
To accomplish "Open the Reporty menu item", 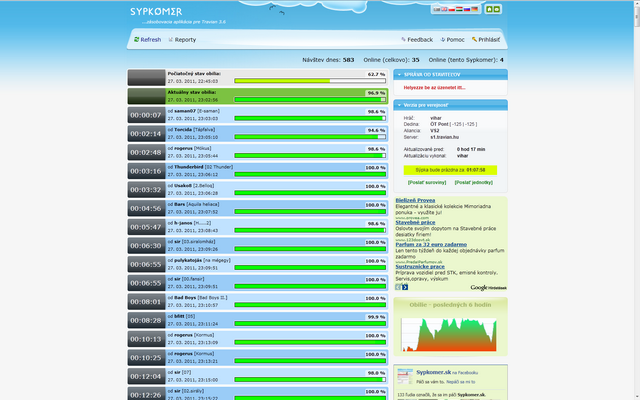I will (x=182, y=40).
